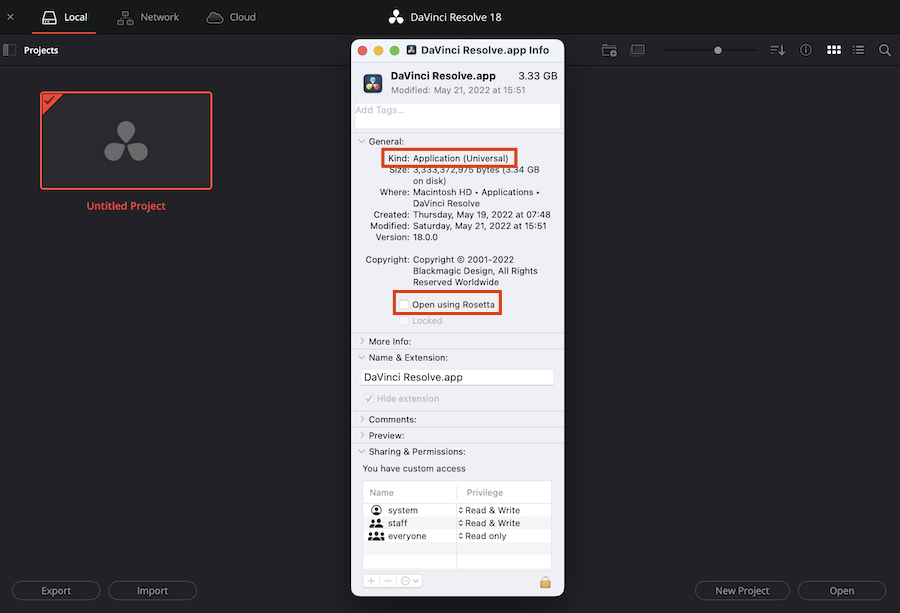
Task: Switch to the Network projects tab
Action: click(x=148, y=17)
